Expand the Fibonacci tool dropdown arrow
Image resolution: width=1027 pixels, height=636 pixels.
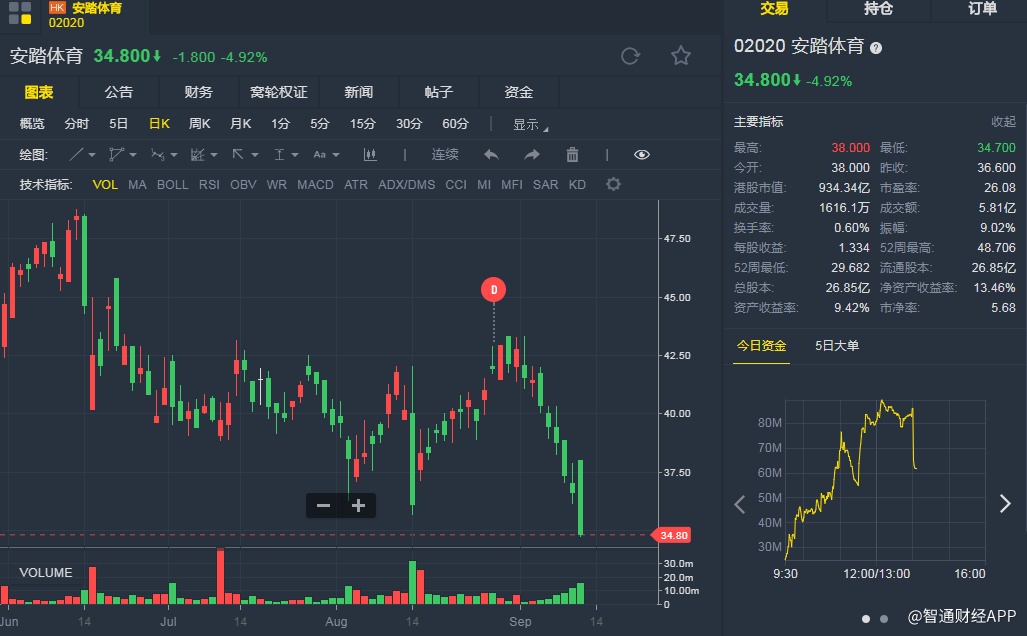(214, 155)
